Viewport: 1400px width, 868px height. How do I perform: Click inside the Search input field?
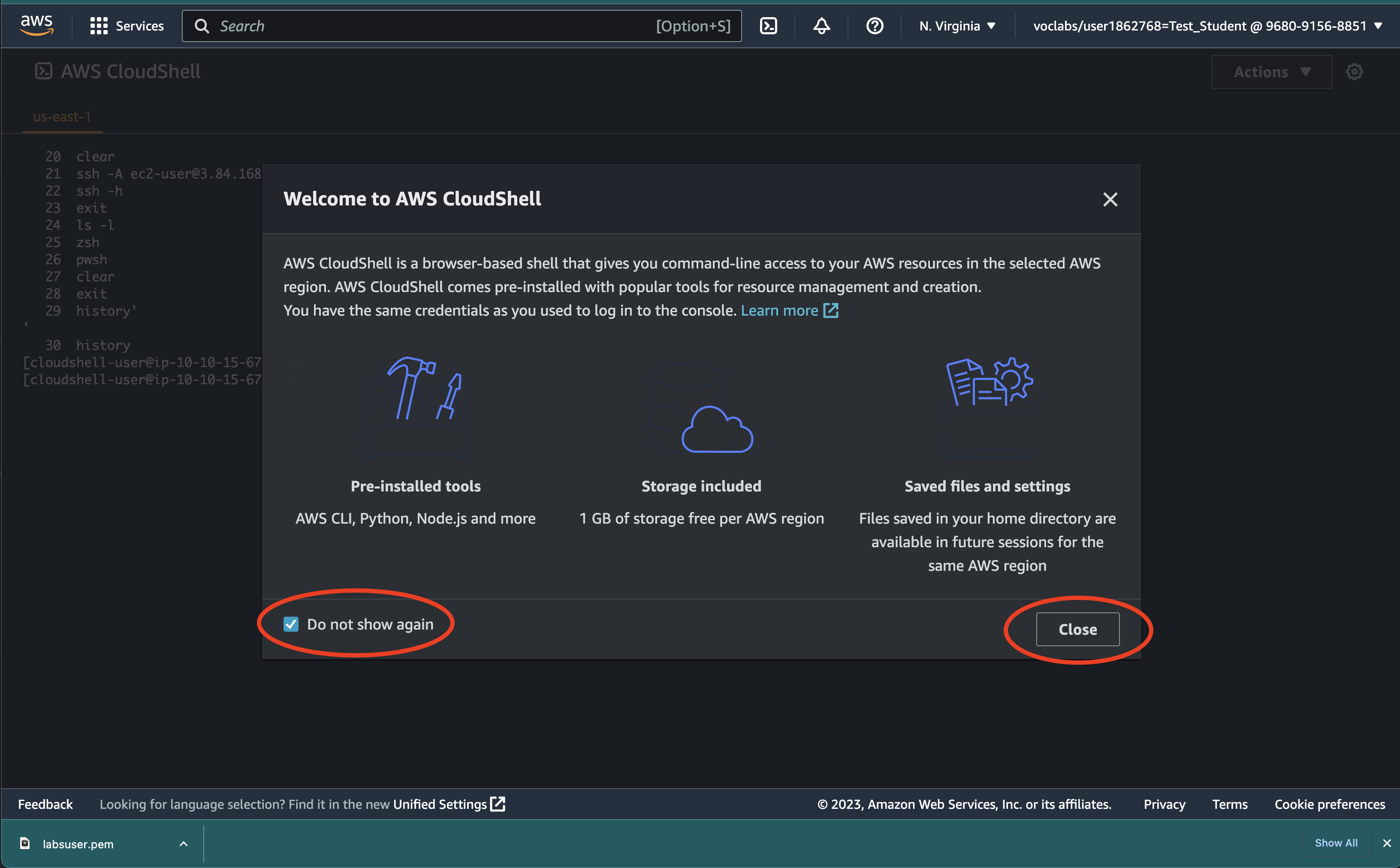pyautogui.click(x=436, y=26)
